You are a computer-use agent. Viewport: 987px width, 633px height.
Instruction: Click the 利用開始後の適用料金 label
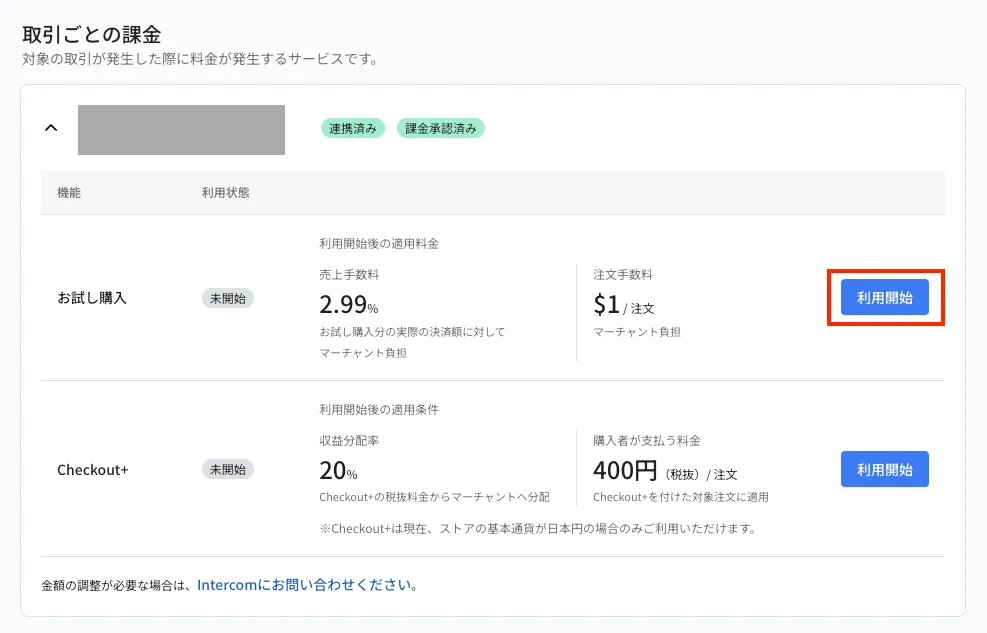[379, 244]
